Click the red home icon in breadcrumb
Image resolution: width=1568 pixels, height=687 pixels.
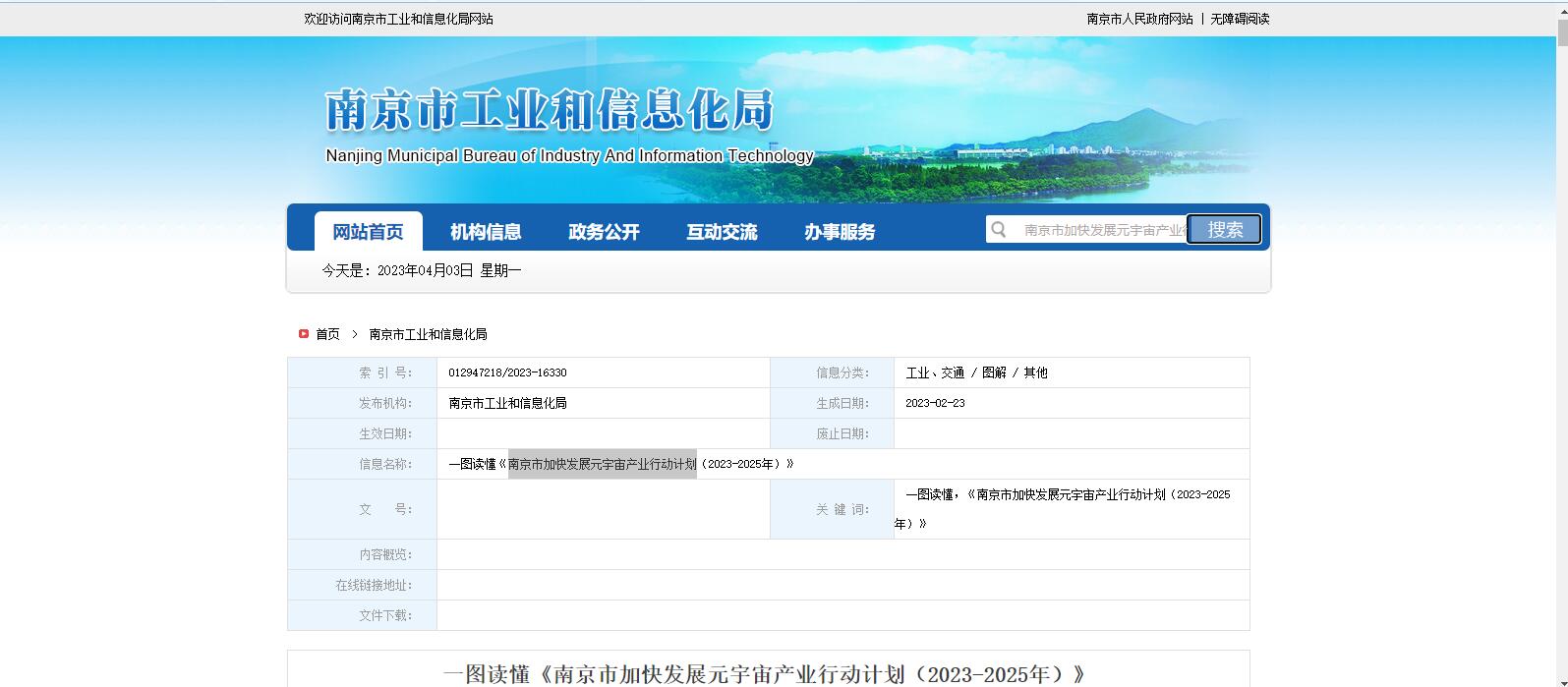(304, 334)
